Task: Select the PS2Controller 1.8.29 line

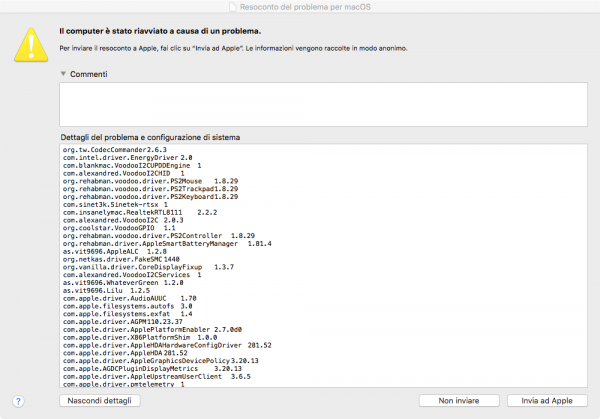Action: (x=159, y=236)
